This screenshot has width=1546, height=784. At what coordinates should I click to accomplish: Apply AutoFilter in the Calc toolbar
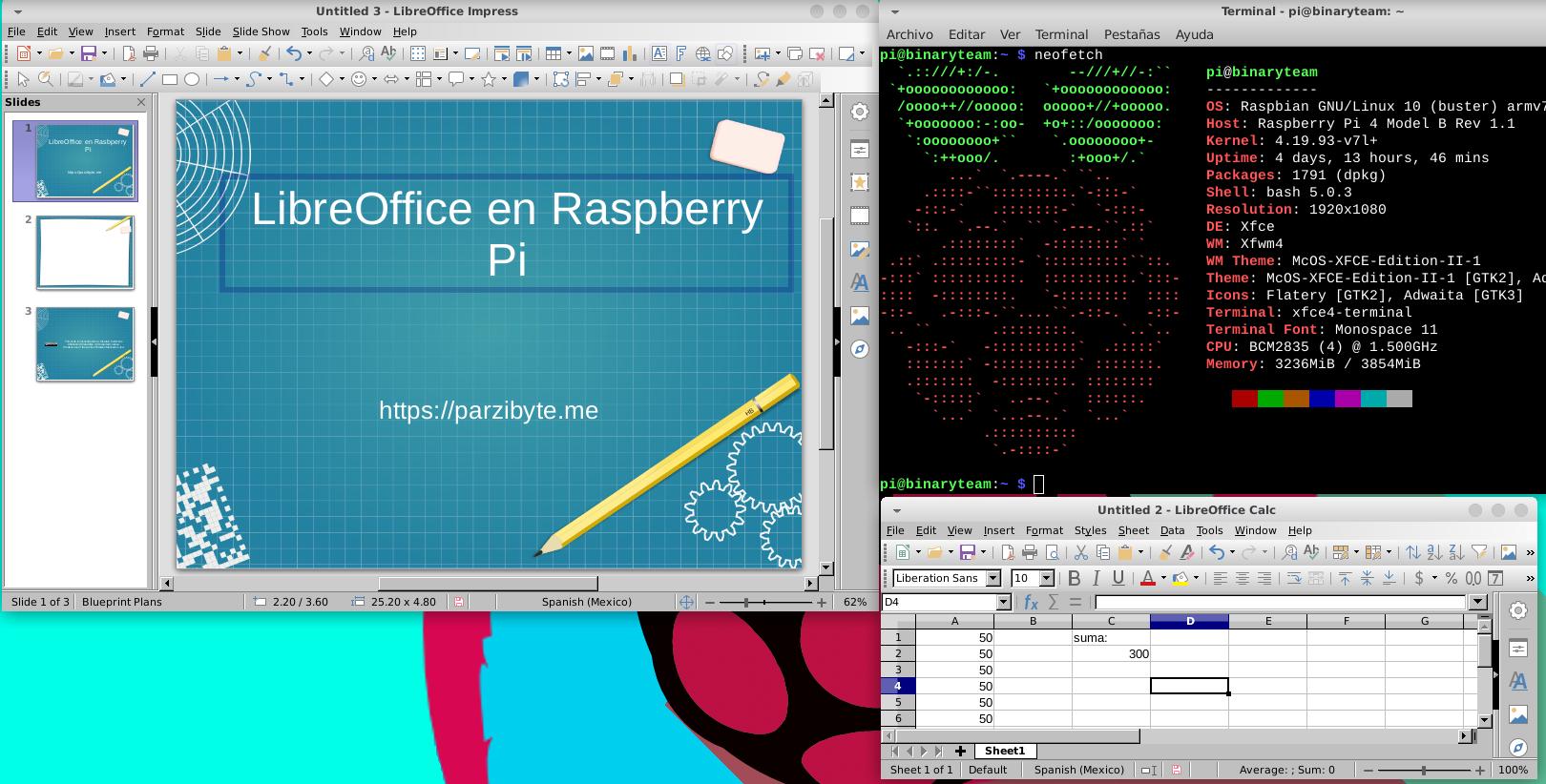pyautogui.click(x=1479, y=552)
